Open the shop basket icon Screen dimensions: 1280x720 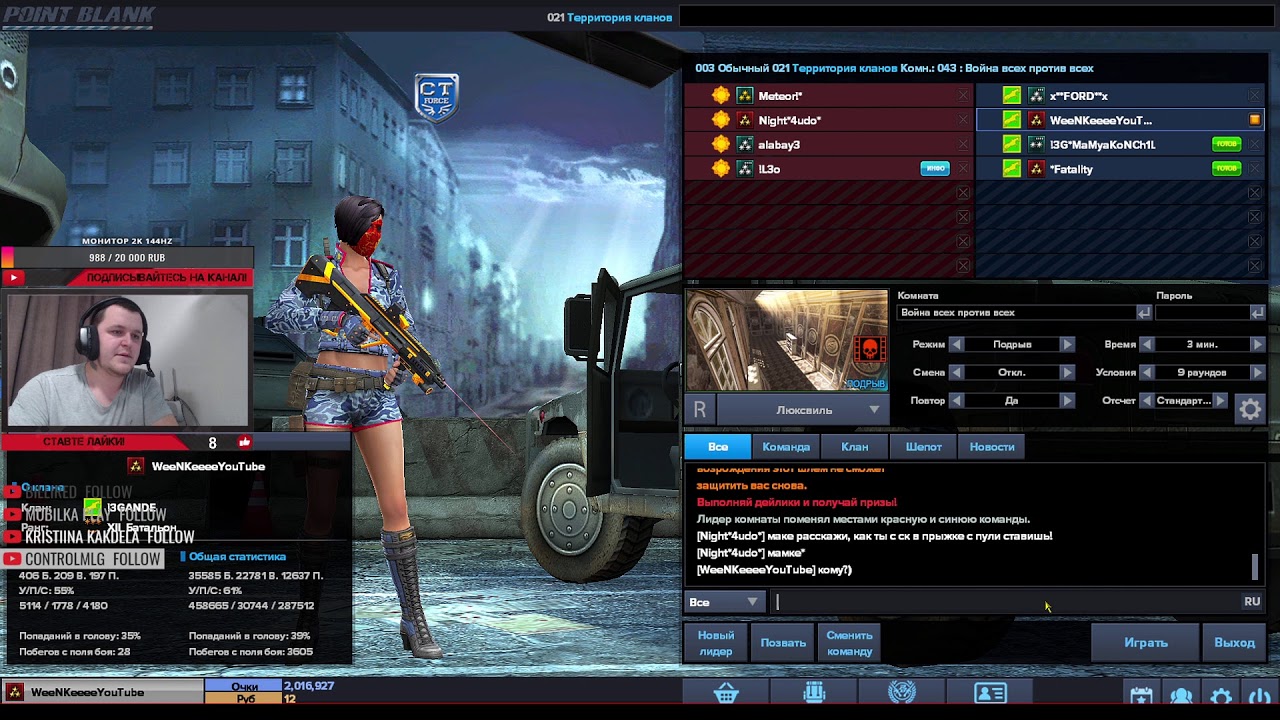(726, 693)
